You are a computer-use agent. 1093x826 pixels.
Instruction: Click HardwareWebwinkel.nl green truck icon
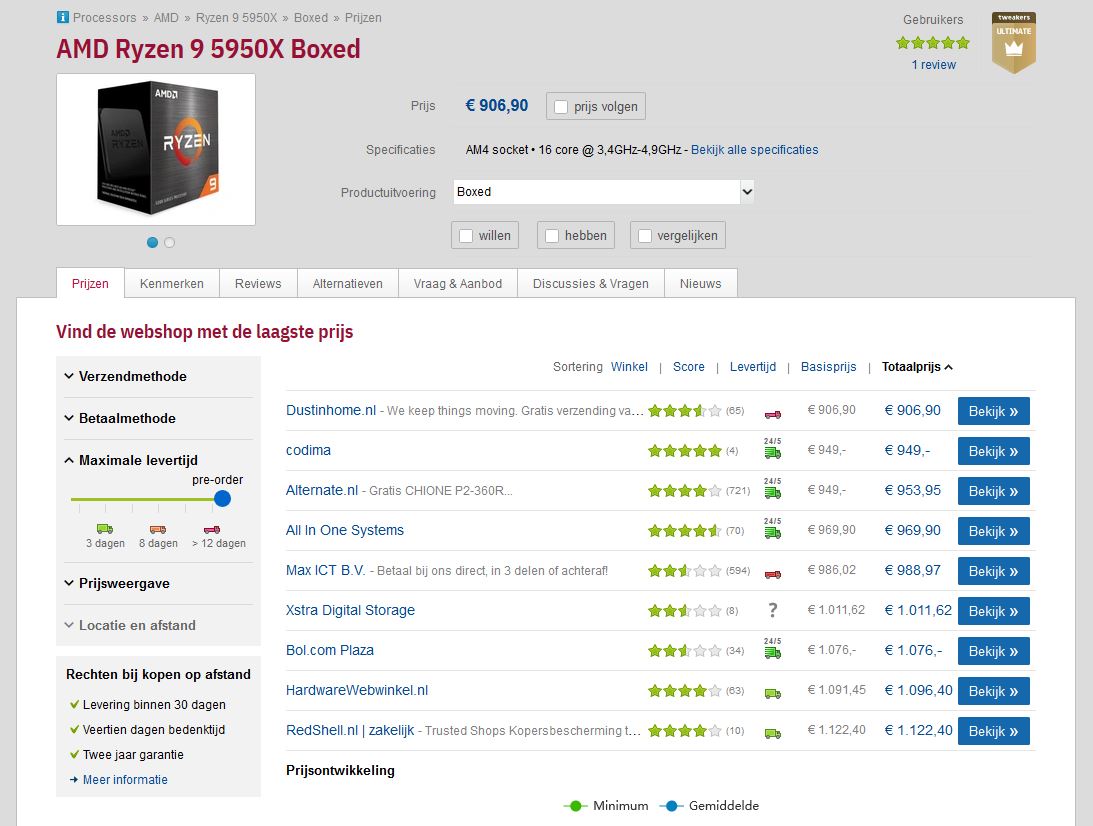(x=772, y=694)
